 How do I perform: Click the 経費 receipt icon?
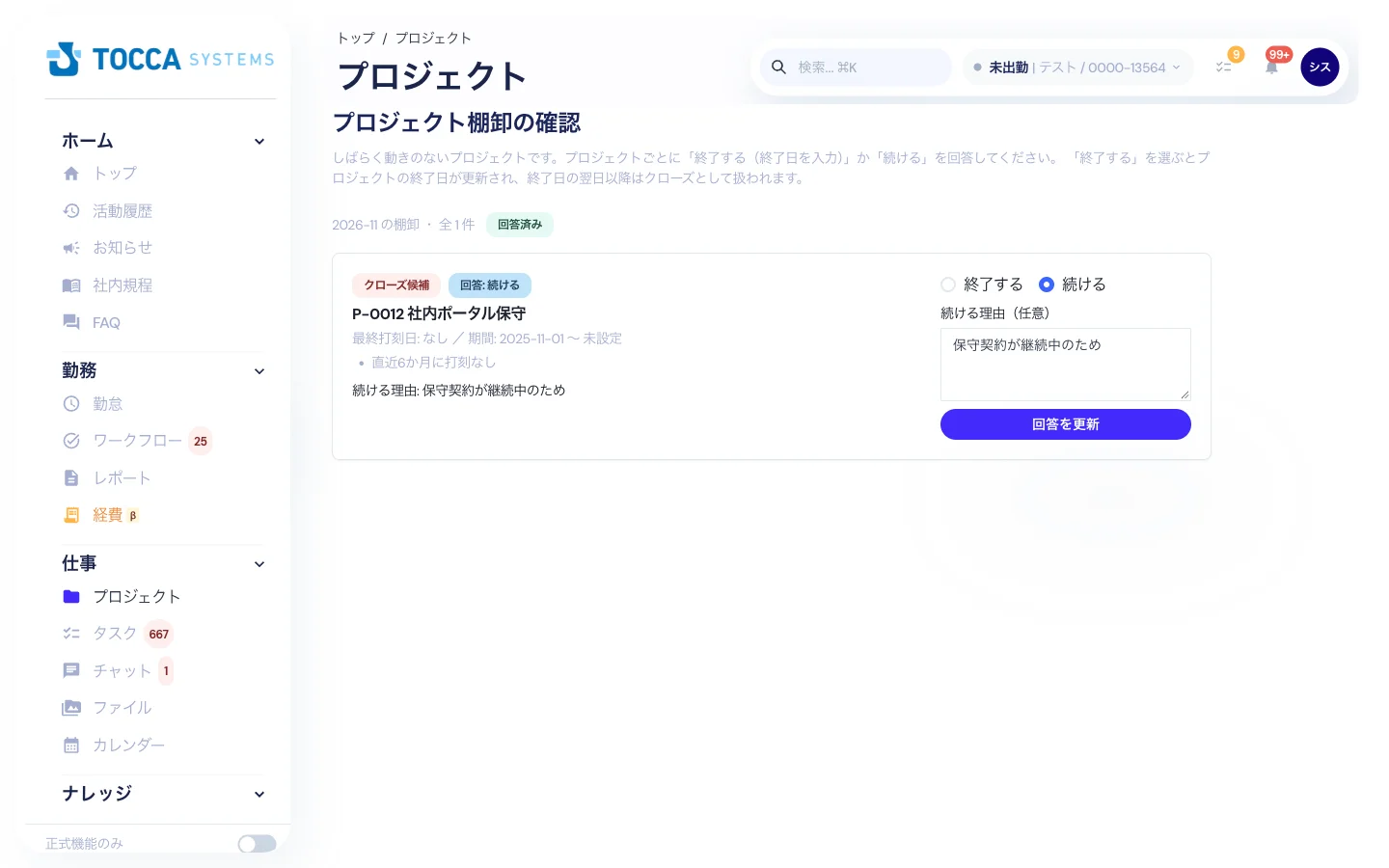71,515
